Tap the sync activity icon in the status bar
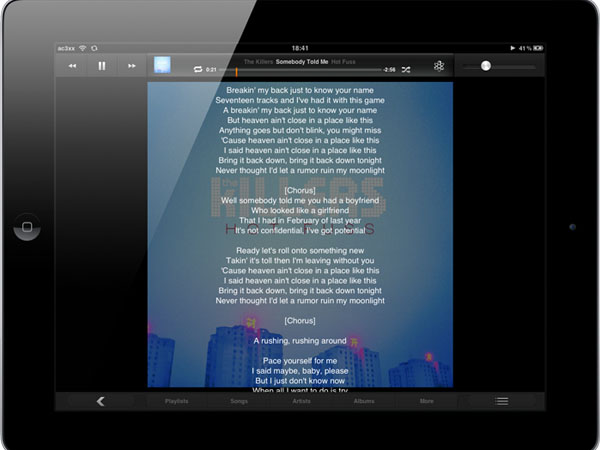Screen dimensions: 600x450 tap(94, 48)
